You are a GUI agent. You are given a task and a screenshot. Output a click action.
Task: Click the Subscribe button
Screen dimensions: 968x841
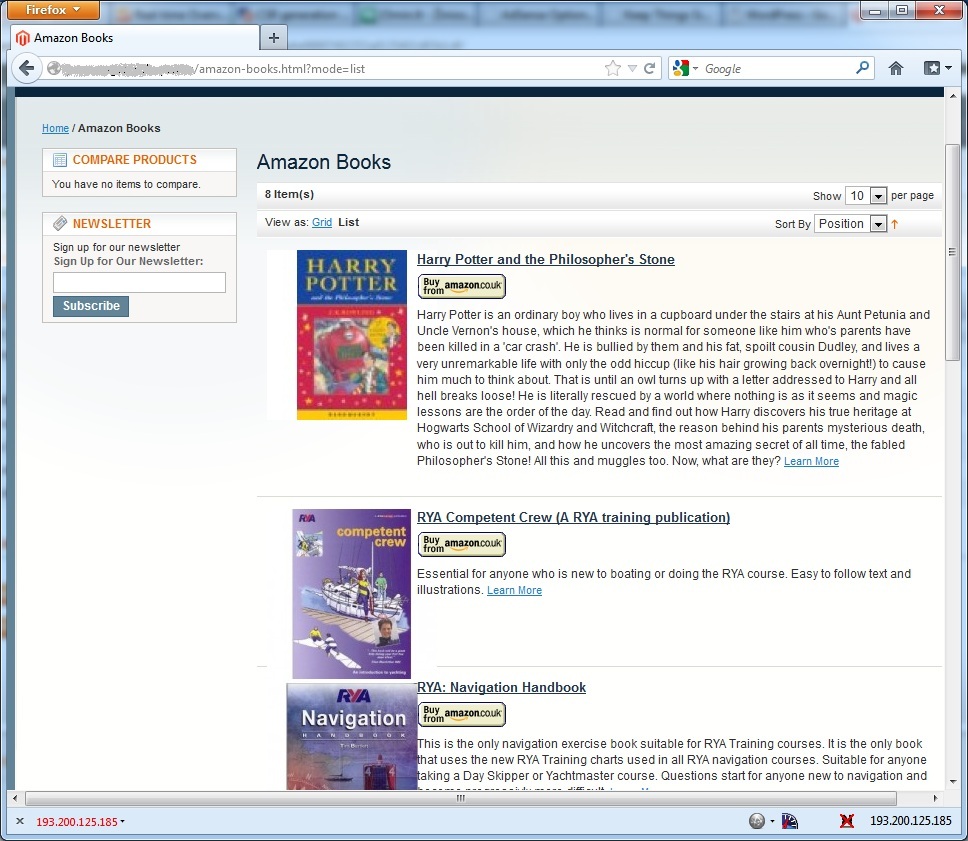pyautogui.click(x=91, y=306)
